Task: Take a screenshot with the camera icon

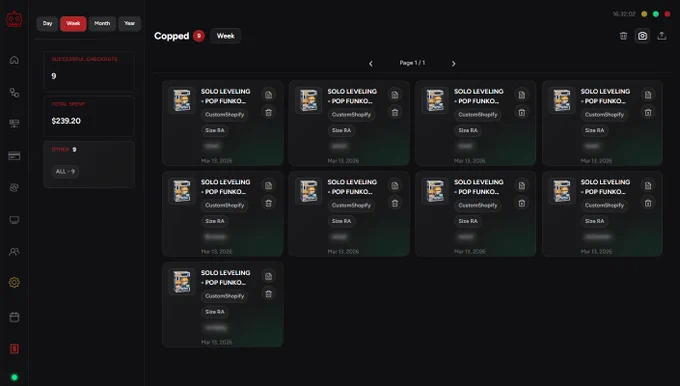Action: (642, 36)
